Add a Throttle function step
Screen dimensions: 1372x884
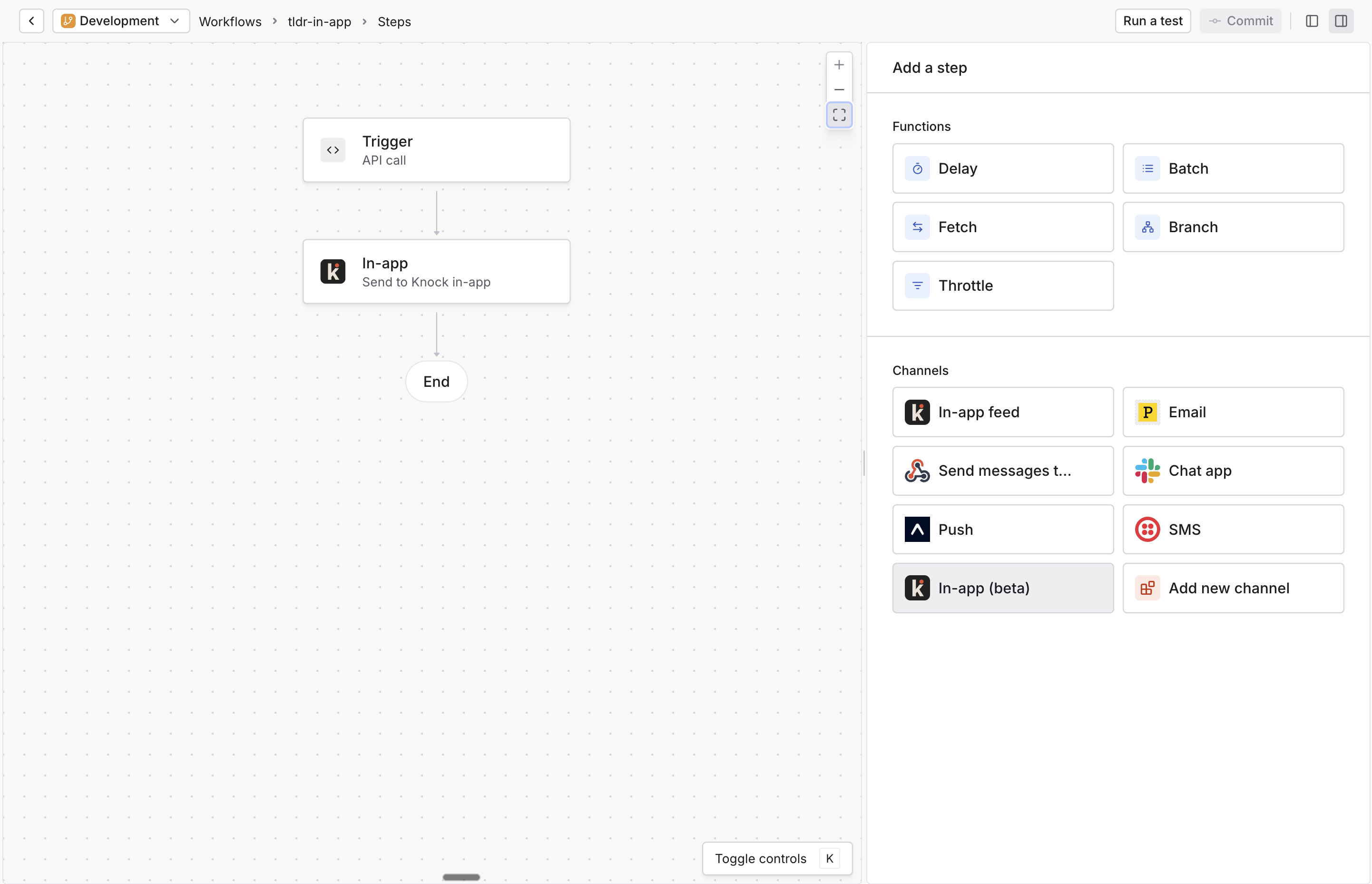[1002, 285]
